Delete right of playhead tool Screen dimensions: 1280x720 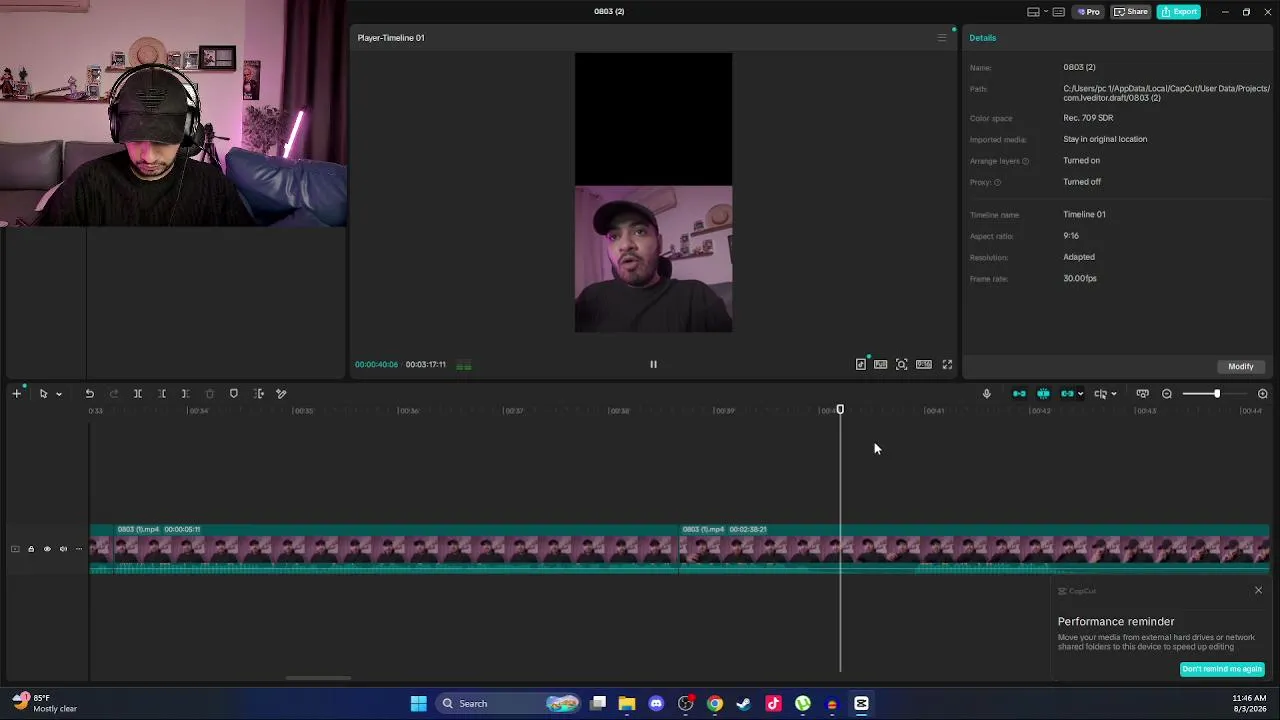click(185, 394)
